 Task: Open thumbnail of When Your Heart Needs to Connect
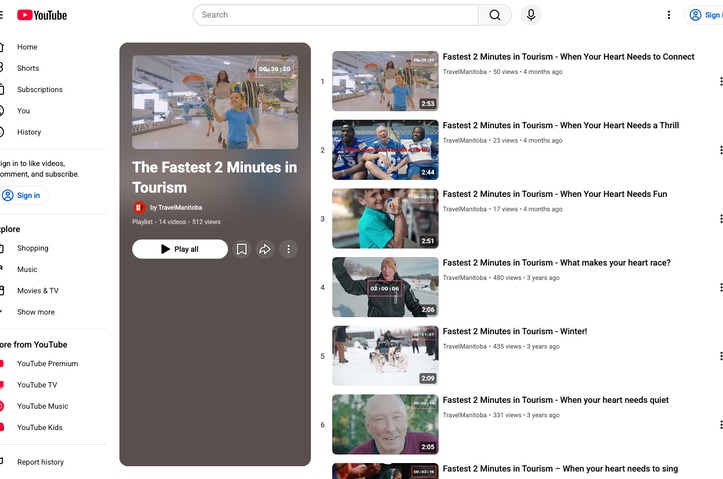385,81
